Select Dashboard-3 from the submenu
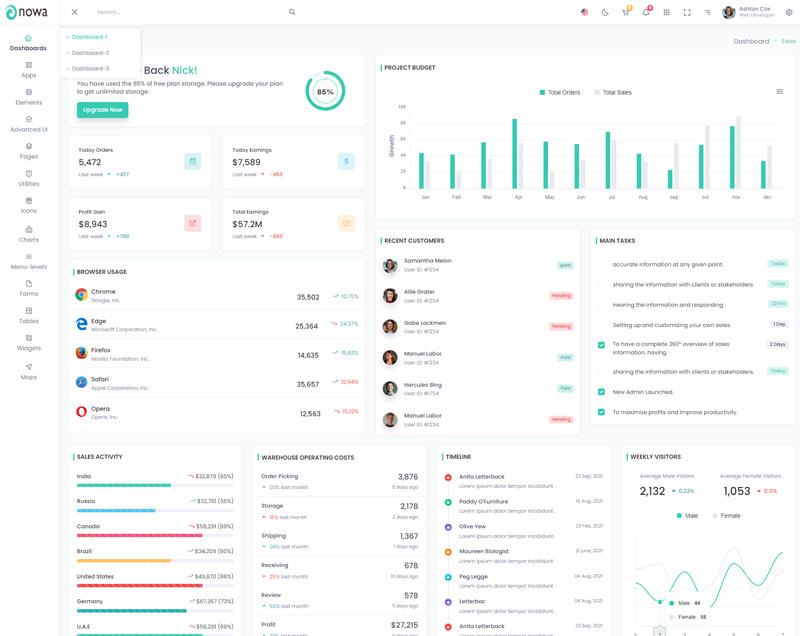 [90, 69]
